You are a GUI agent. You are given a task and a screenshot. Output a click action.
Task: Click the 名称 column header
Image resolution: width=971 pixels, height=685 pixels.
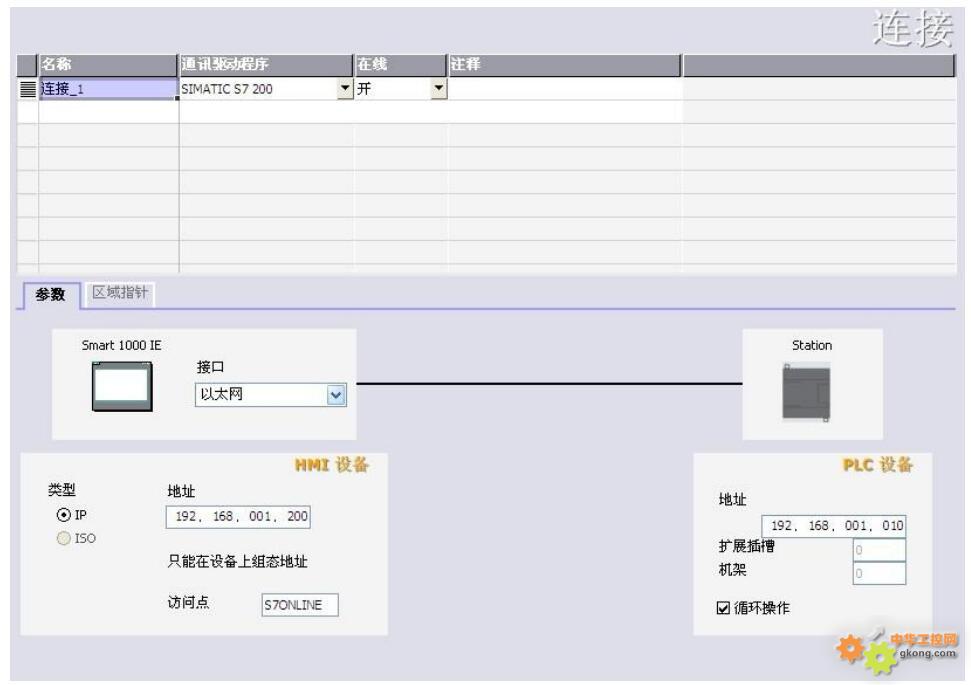tap(108, 64)
